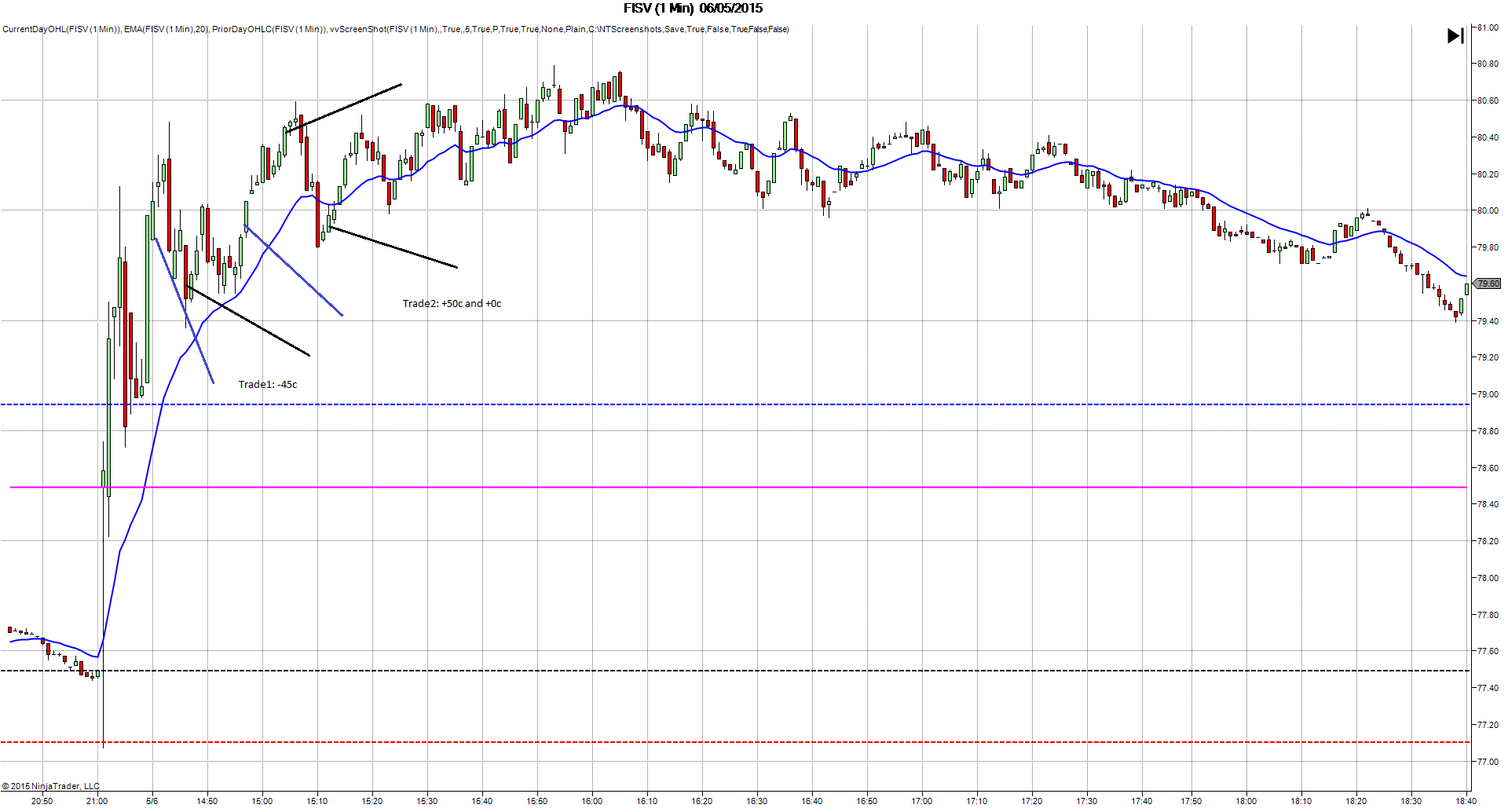Click the 77.00 price axis label
The width and height of the screenshot is (1508, 812).
coord(1488,762)
